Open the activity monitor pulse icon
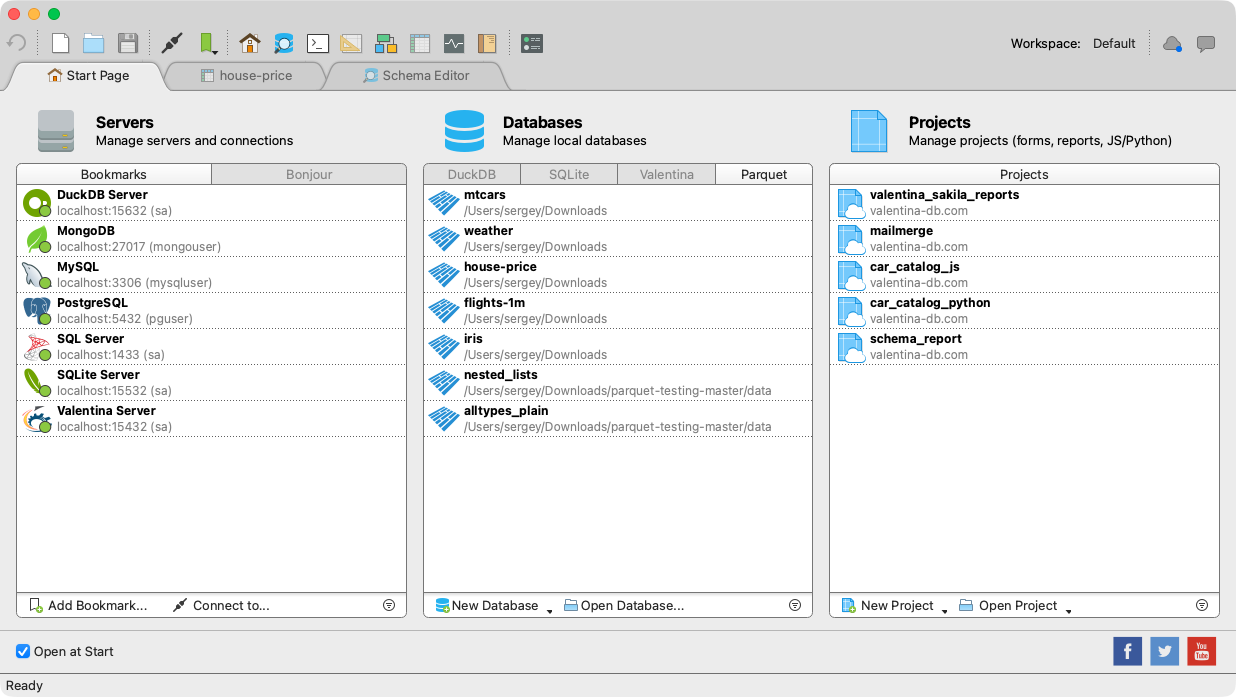The width and height of the screenshot is (1236, 697). (x=454, y=43)
